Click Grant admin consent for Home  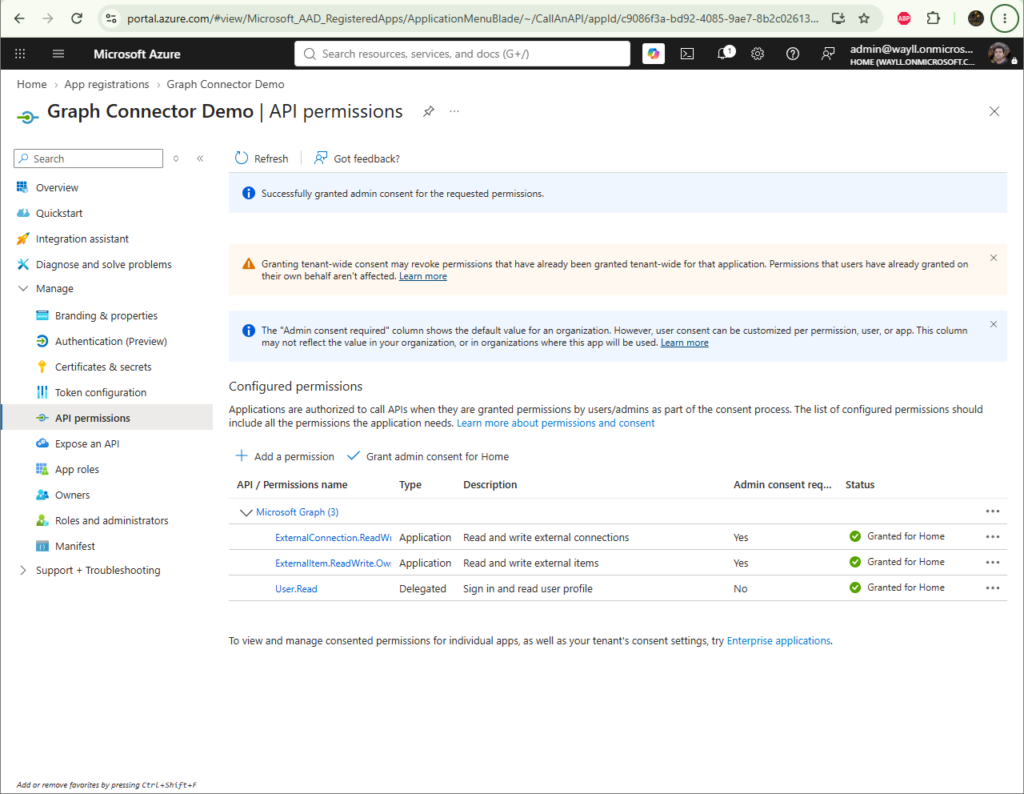pyautogui.click(x=428, y=456)
